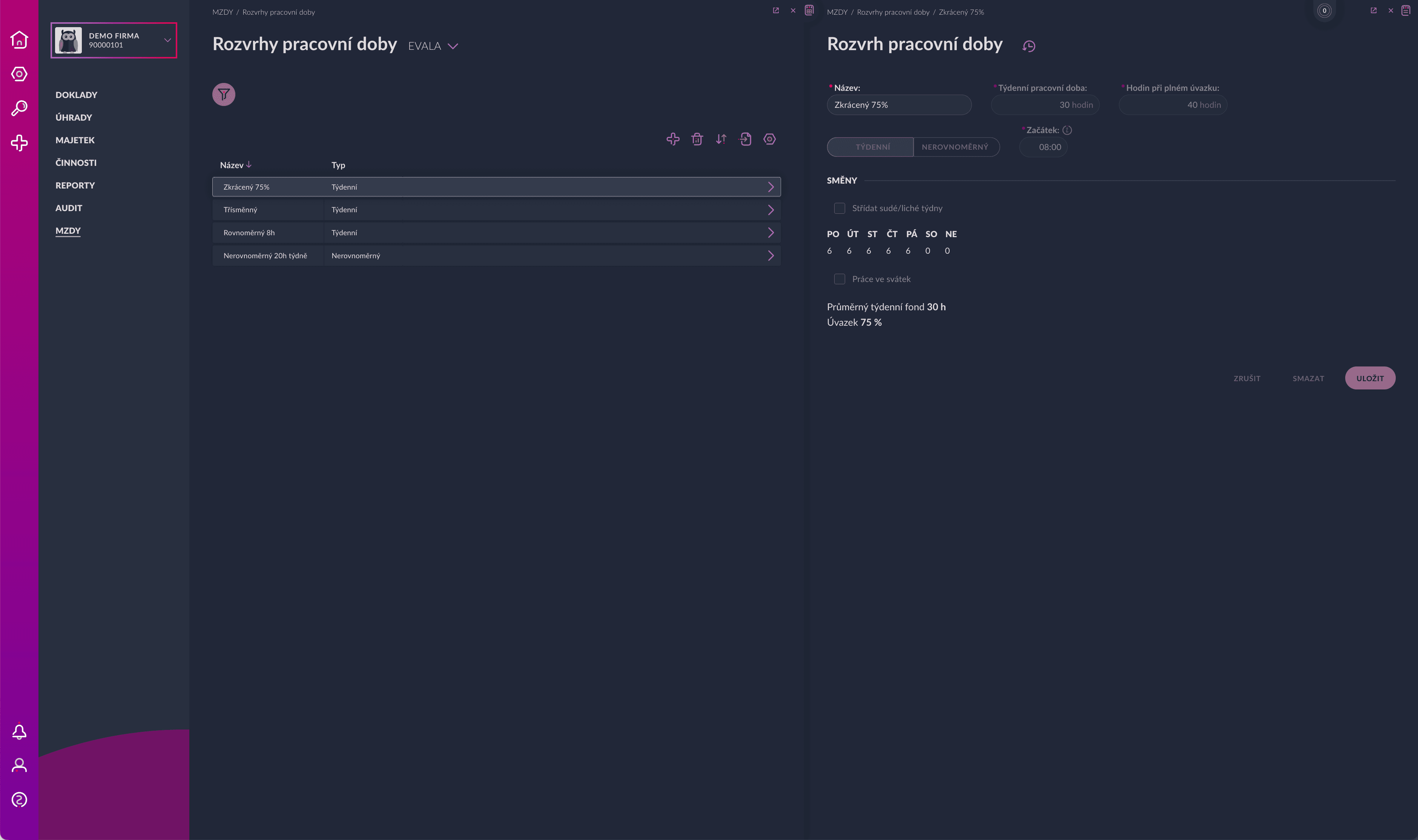
Task: Open the list settings hexagon icon
Action: coord(769,139)
